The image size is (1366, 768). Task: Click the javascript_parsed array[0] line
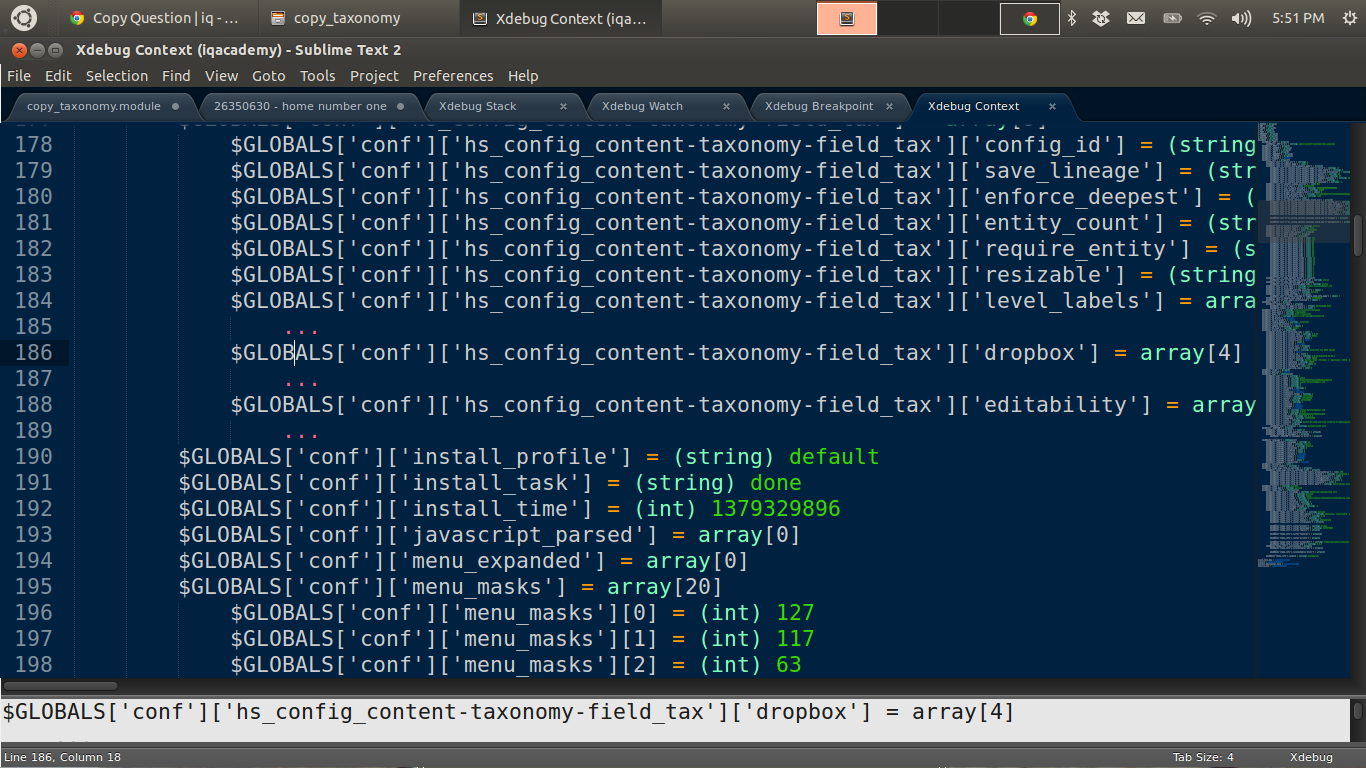(x=490, y=535)
